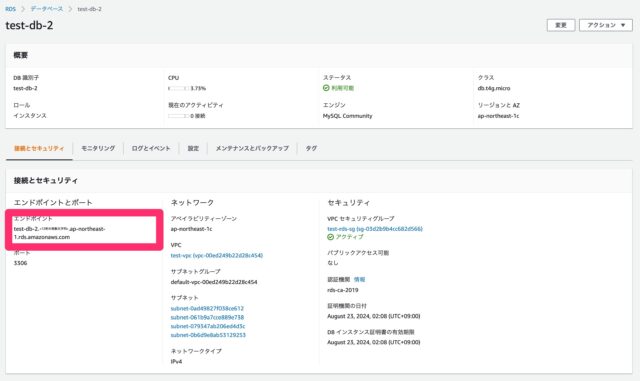Open the test-vpc VPC link
This screenshot has height=381, width=640.
(217, 256)
